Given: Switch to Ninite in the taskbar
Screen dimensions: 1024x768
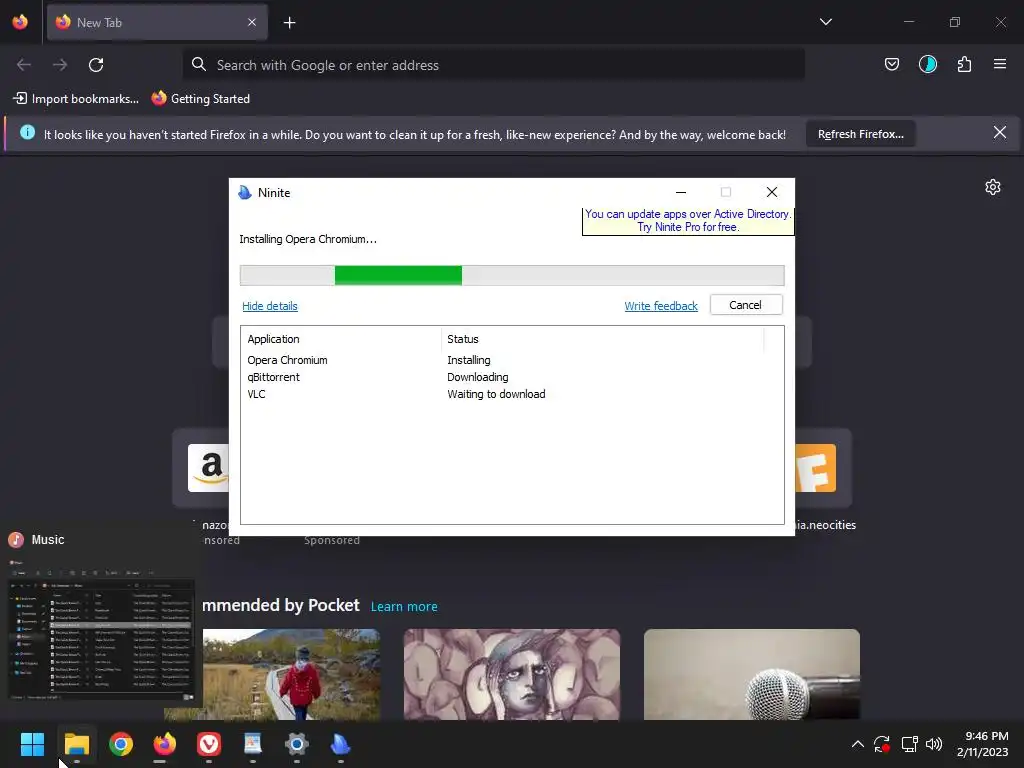Looking at the screenshot, I should (x=340, y=744).
